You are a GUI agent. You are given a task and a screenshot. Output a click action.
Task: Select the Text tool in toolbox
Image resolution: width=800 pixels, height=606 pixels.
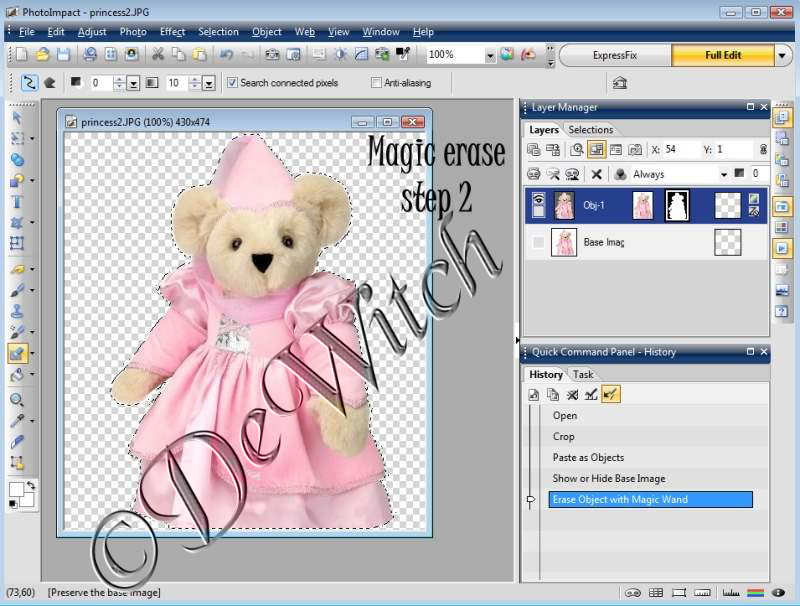pyautogui.click(x=17, y=201)
